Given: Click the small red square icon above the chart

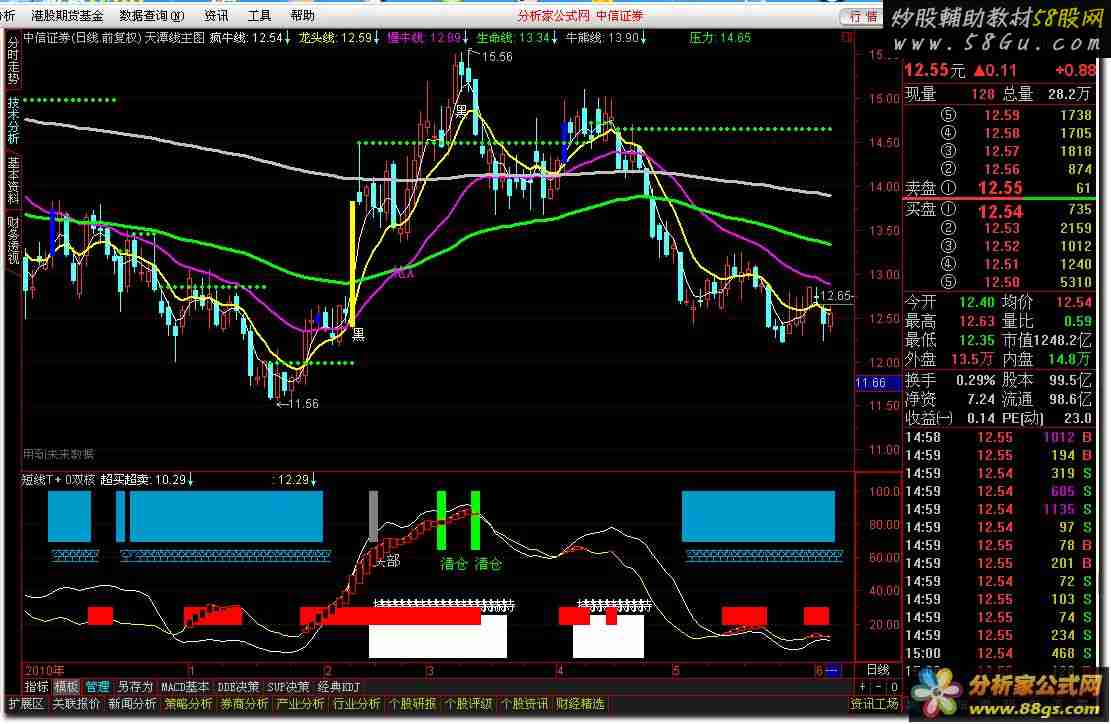Looking at the screenshot, I should pos(847,38).
